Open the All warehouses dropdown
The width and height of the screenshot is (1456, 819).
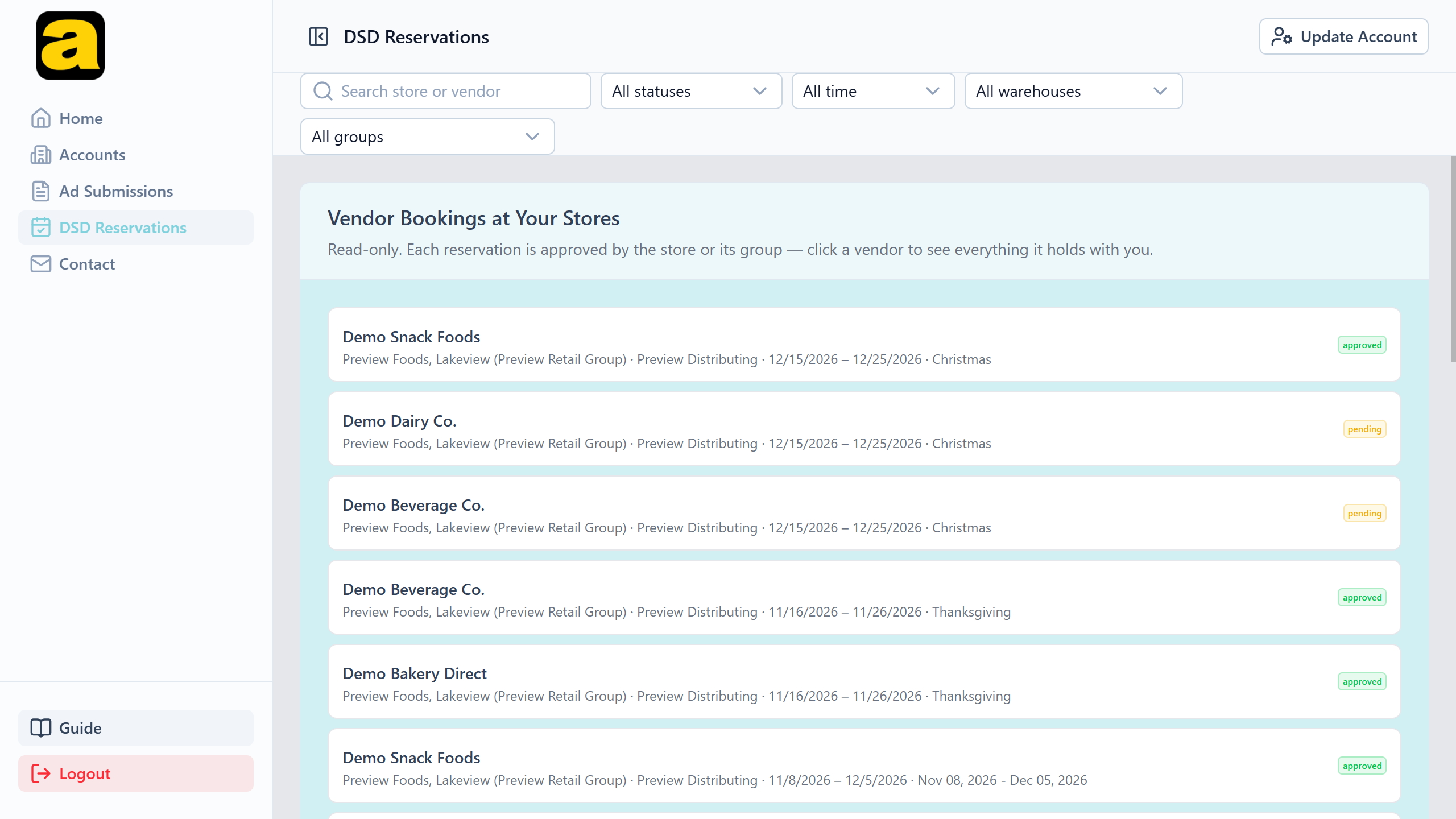point(1074,91)
